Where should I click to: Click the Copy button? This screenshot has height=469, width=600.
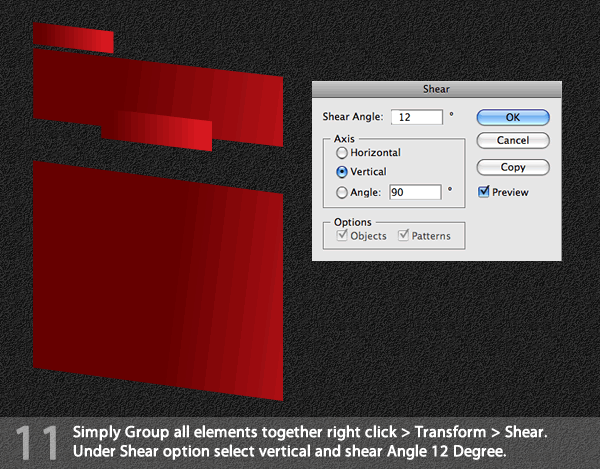[513, 167]
